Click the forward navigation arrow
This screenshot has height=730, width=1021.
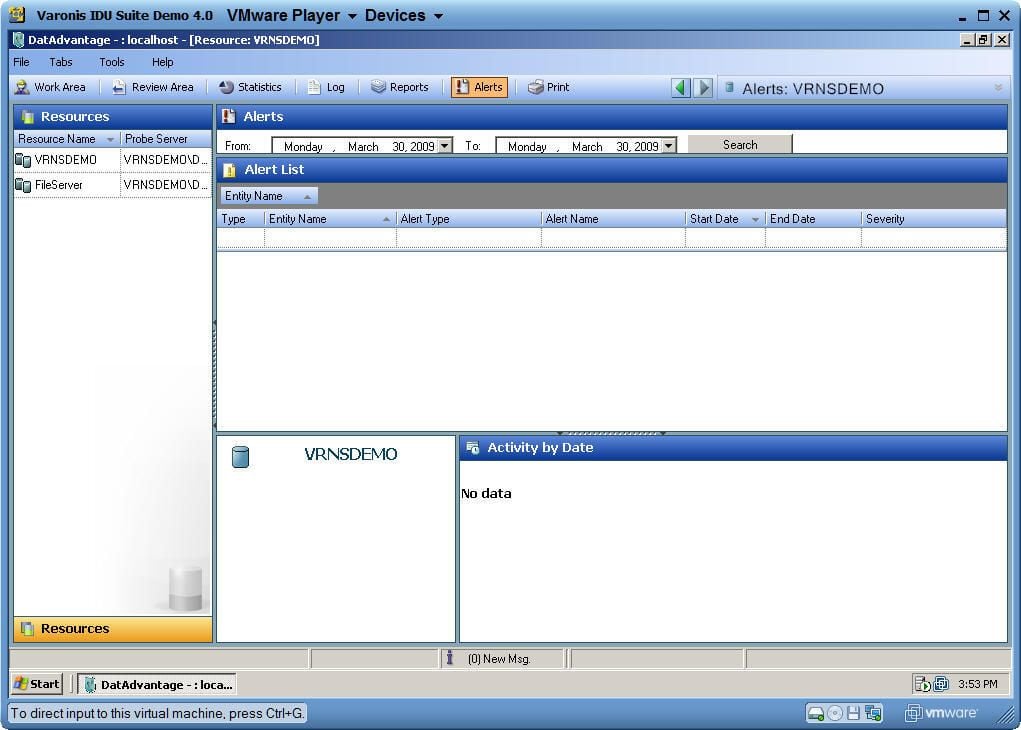tap(703, 87)
